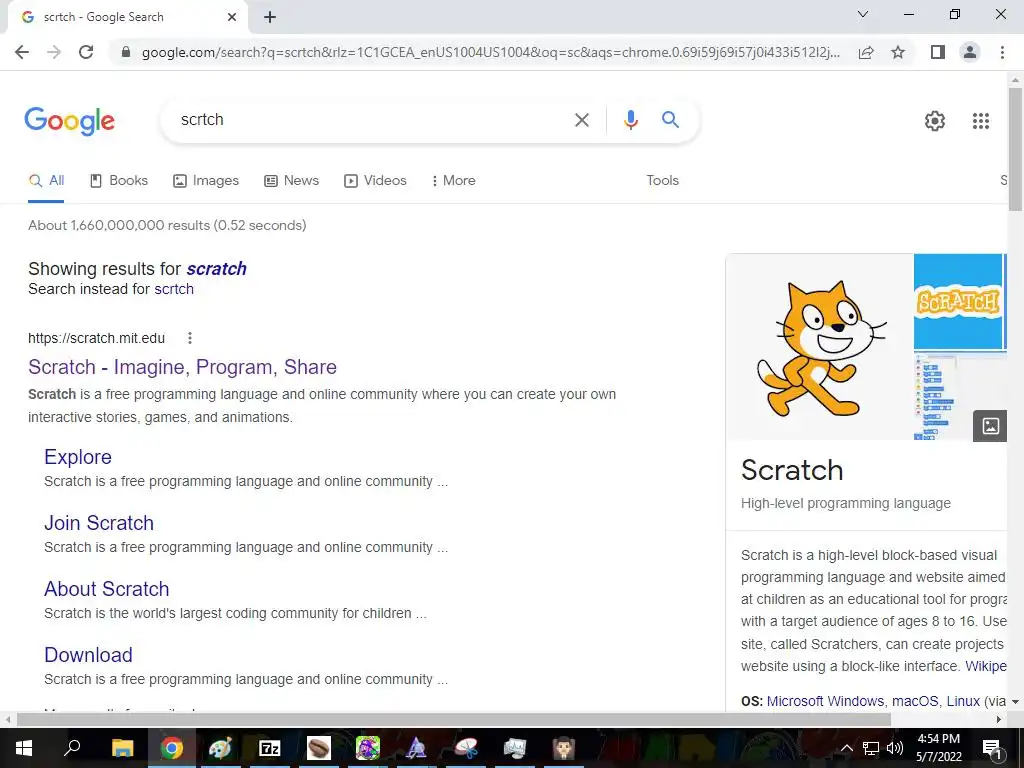1024x768 pixels.
Task: Open the paint palette app in taskbar
Action: pyautogui.click(x=220, y=748)
